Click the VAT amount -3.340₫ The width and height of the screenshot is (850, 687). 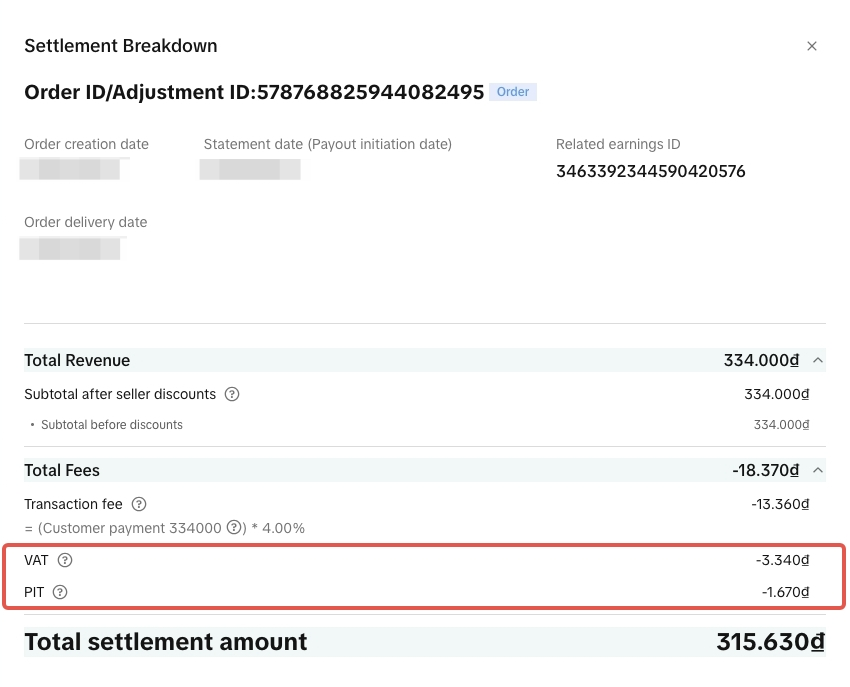[x=782, y=560]
